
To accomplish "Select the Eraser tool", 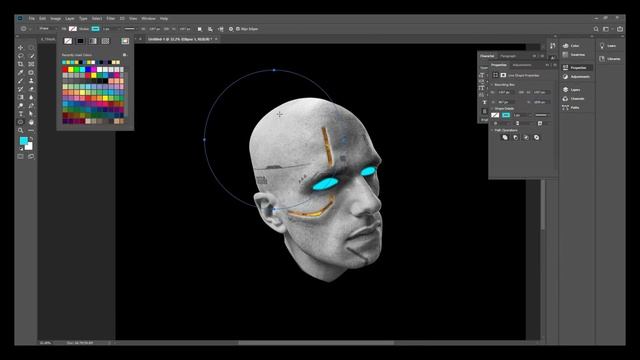I will 31,89.
